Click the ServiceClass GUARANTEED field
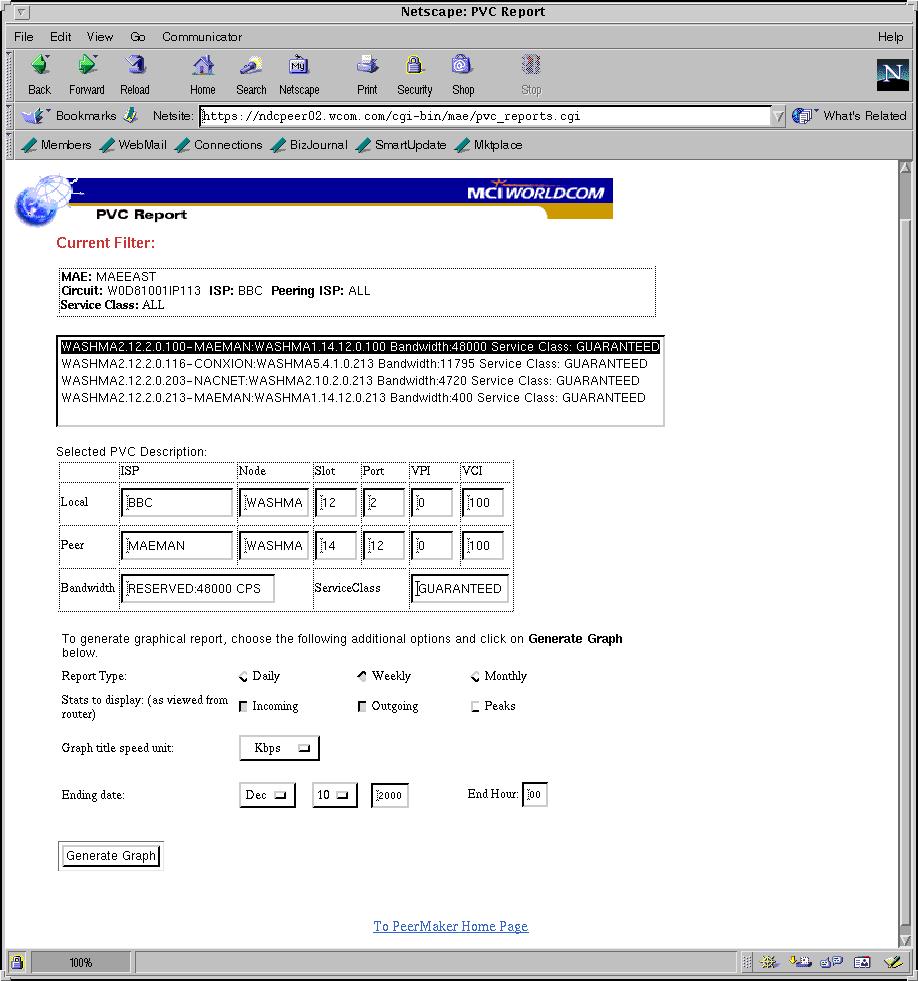The image size is (918, 981). pyautogui.click(x=460, y=589)
